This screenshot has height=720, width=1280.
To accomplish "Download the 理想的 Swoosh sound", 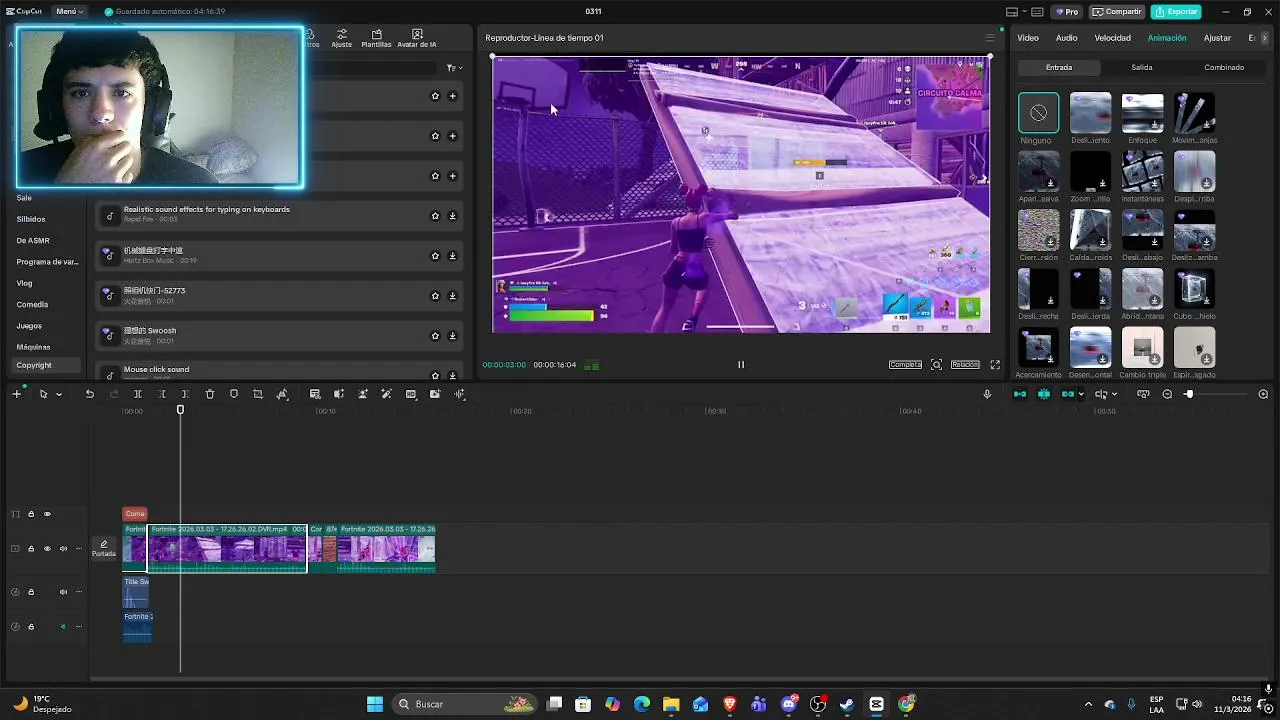I will (x=452, y=336).
